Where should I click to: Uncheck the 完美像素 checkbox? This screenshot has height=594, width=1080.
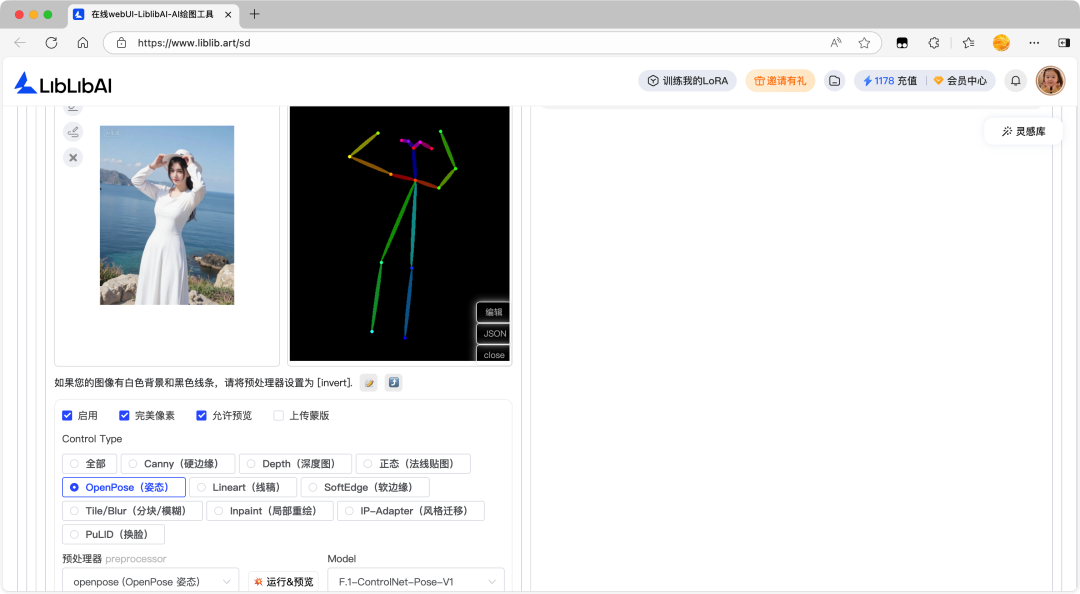coord(124,416)
